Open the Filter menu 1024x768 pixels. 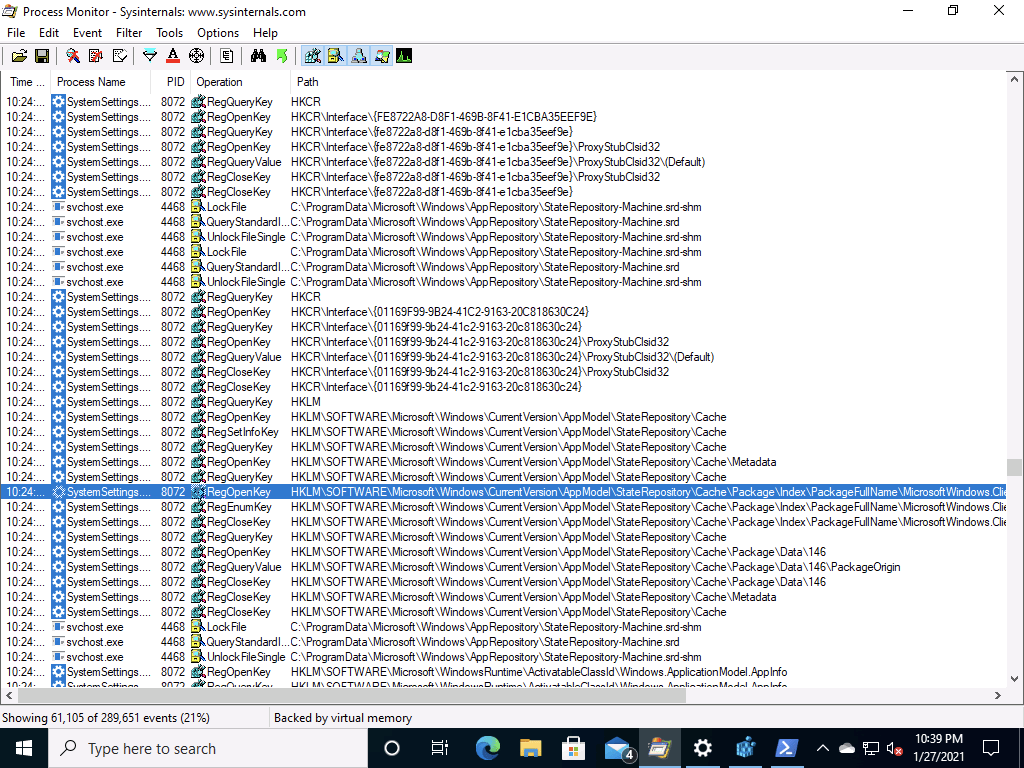click(129, 33)
